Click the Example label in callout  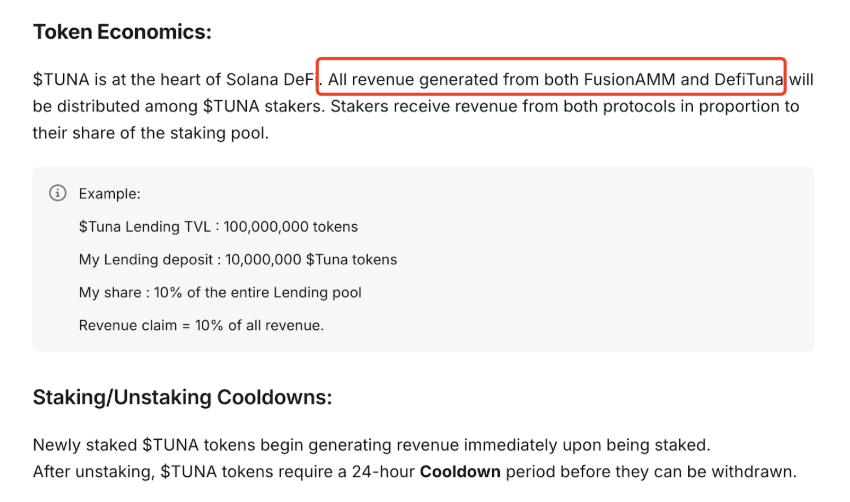point(110,194)
